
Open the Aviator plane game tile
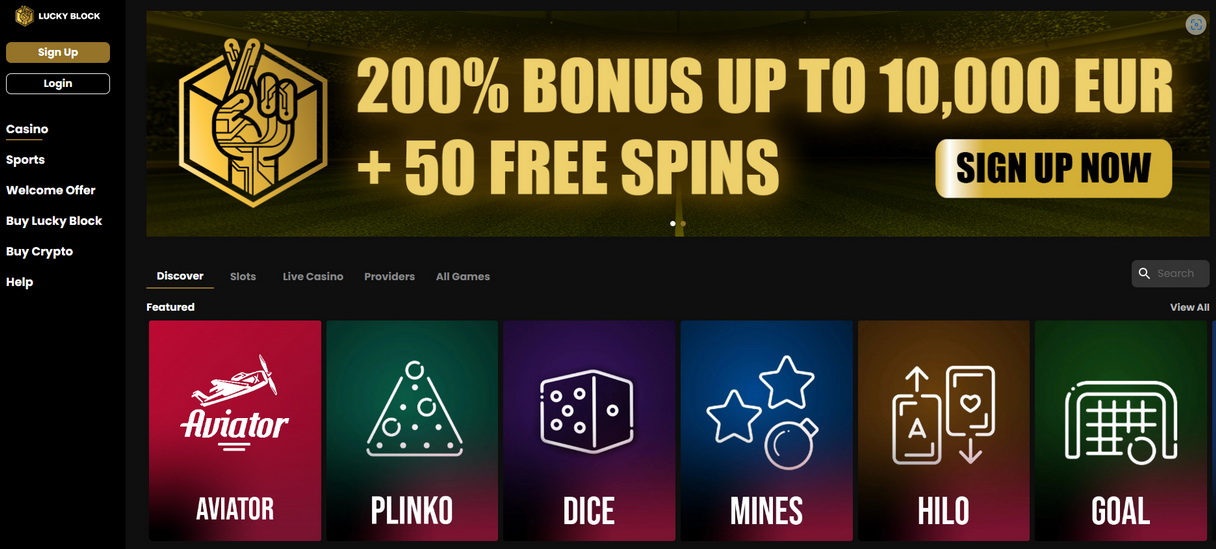coord(235,431)
